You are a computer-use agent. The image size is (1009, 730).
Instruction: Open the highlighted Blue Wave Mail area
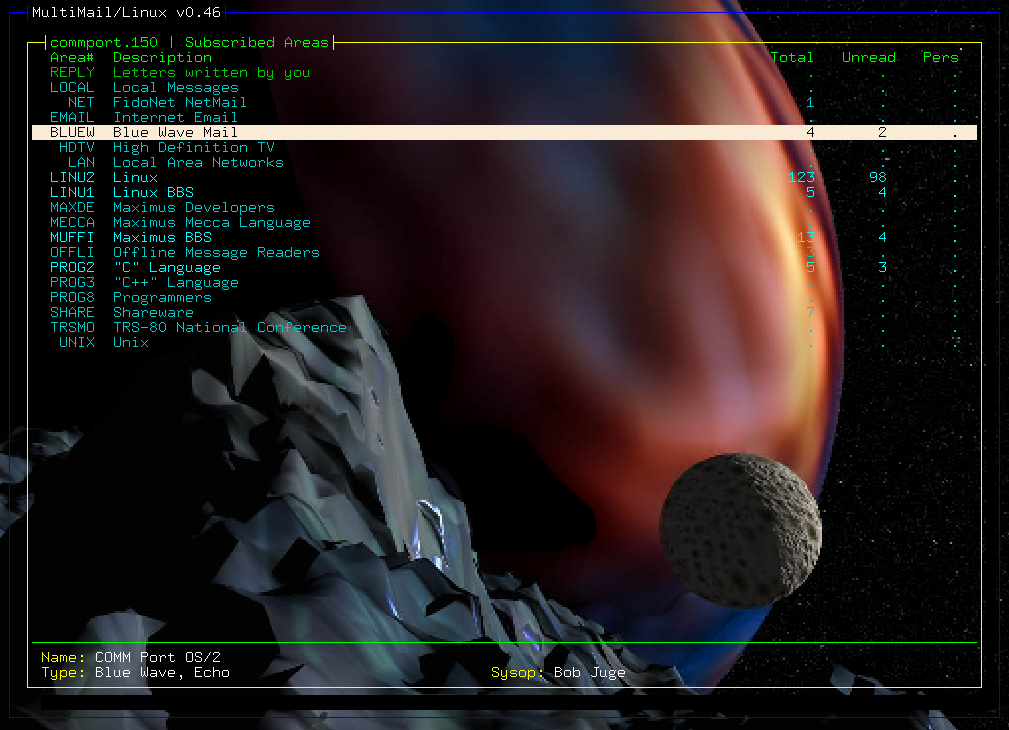tap(175, 132)
